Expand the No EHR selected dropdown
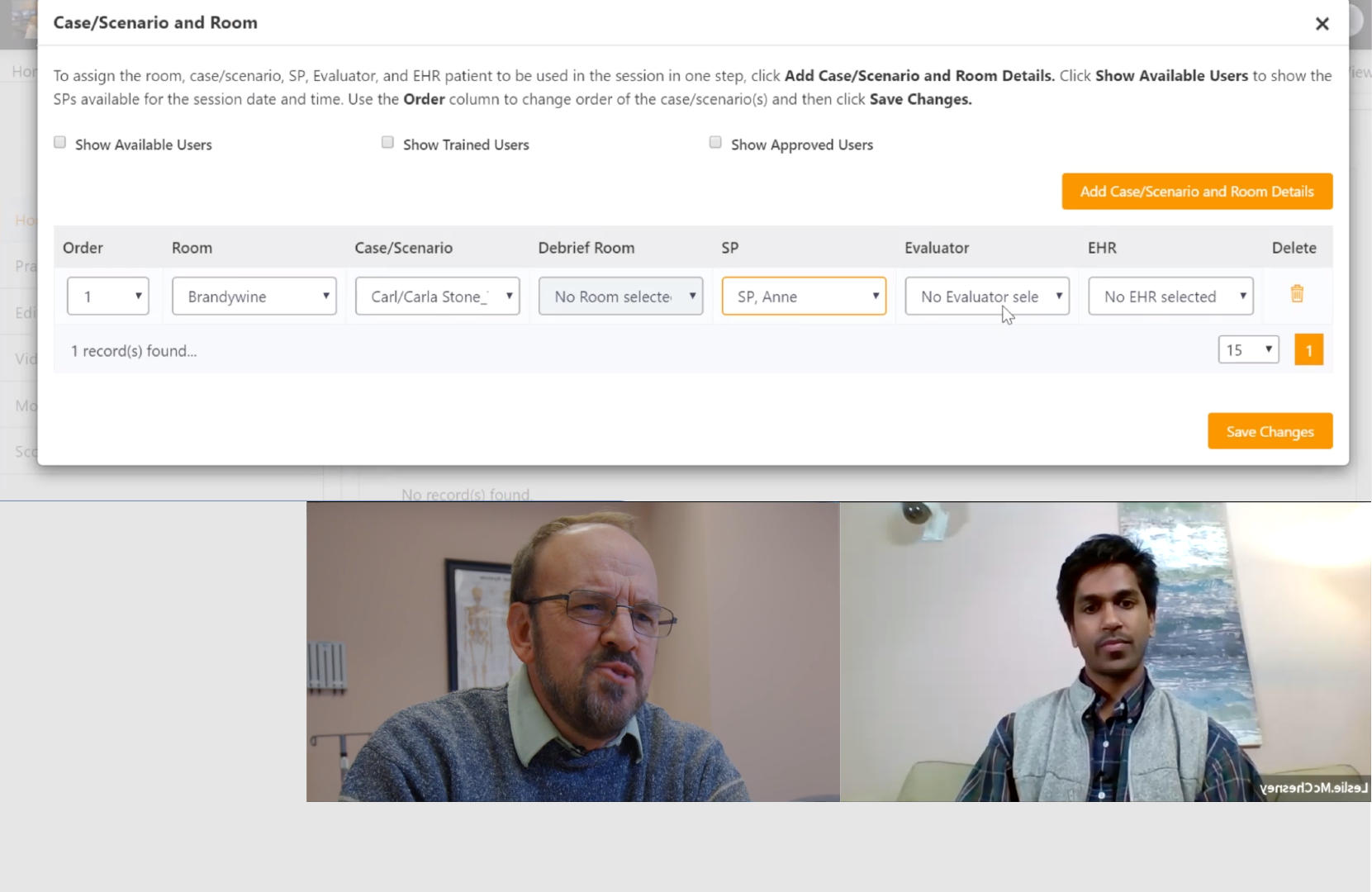The height and width of the screenshot is (892, 1372). pos(1170,297)
